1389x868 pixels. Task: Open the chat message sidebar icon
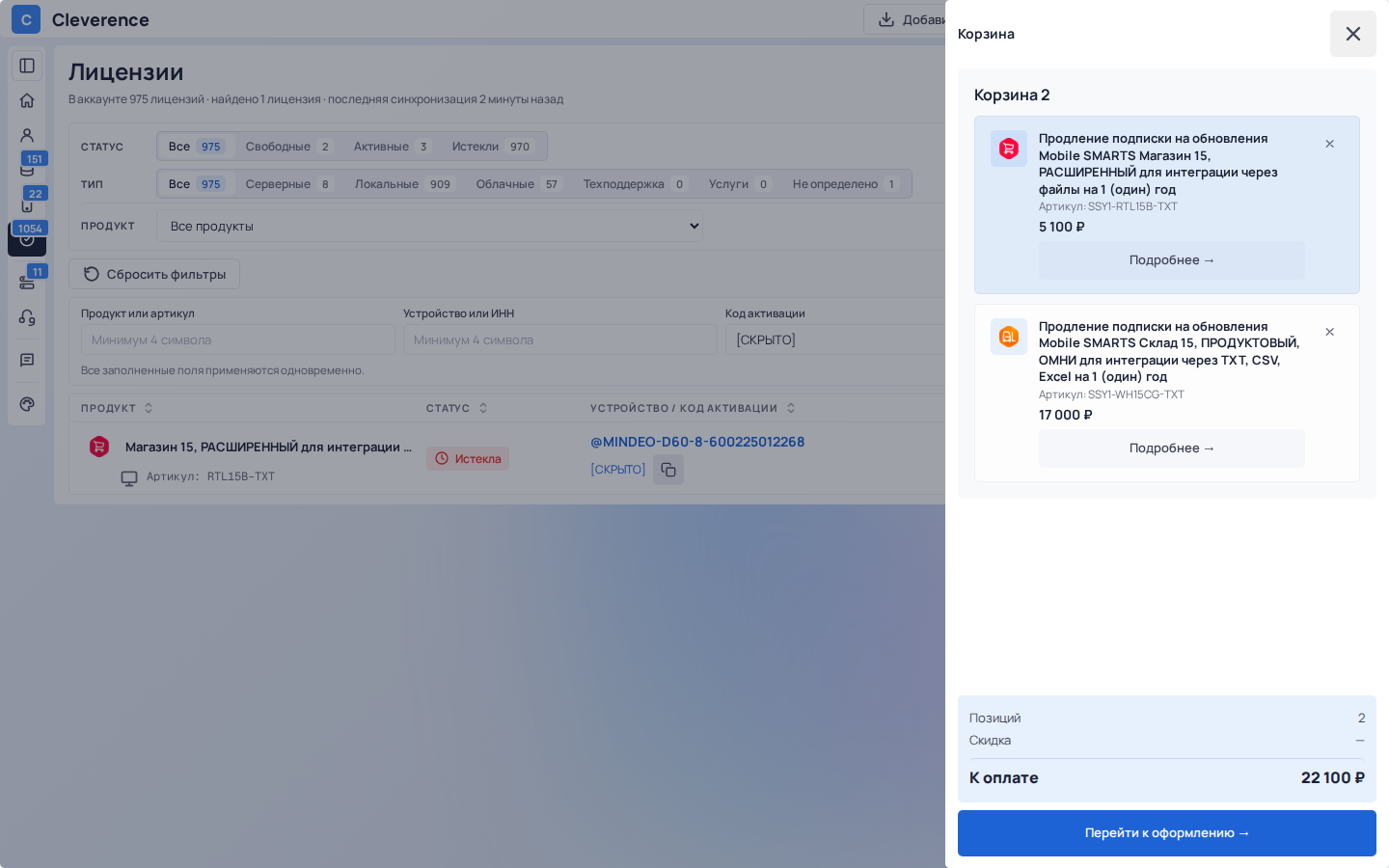tap(27, 360)
